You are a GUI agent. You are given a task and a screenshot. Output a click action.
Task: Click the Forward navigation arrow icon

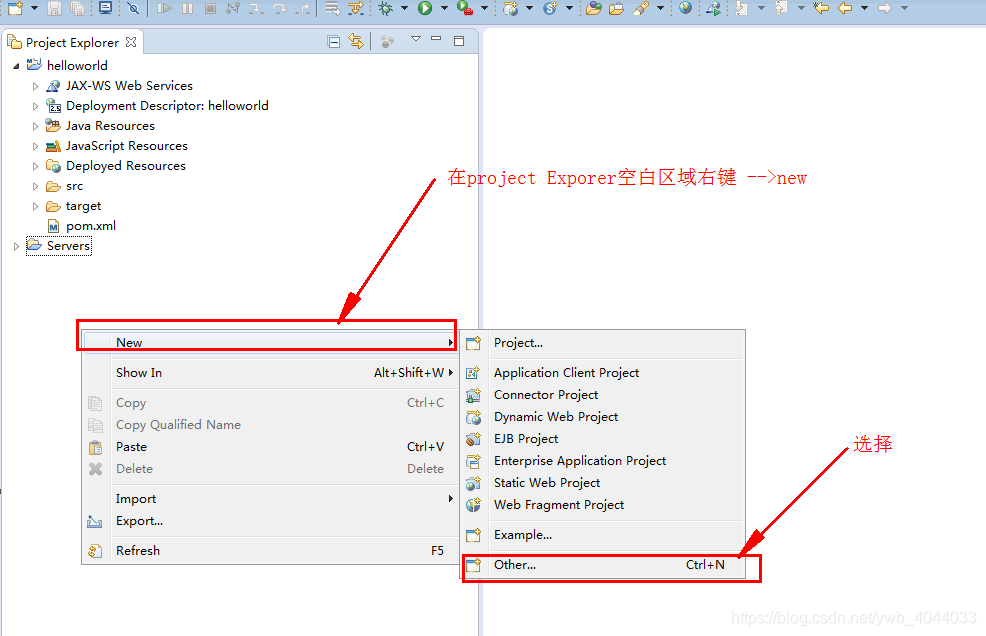(x=885, y=8)
